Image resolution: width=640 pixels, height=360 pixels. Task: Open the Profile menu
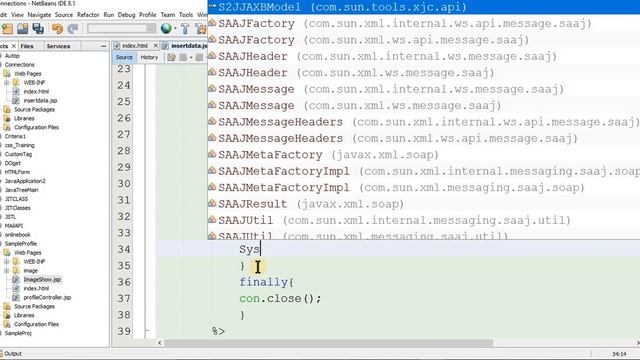(x=147, y=15)
